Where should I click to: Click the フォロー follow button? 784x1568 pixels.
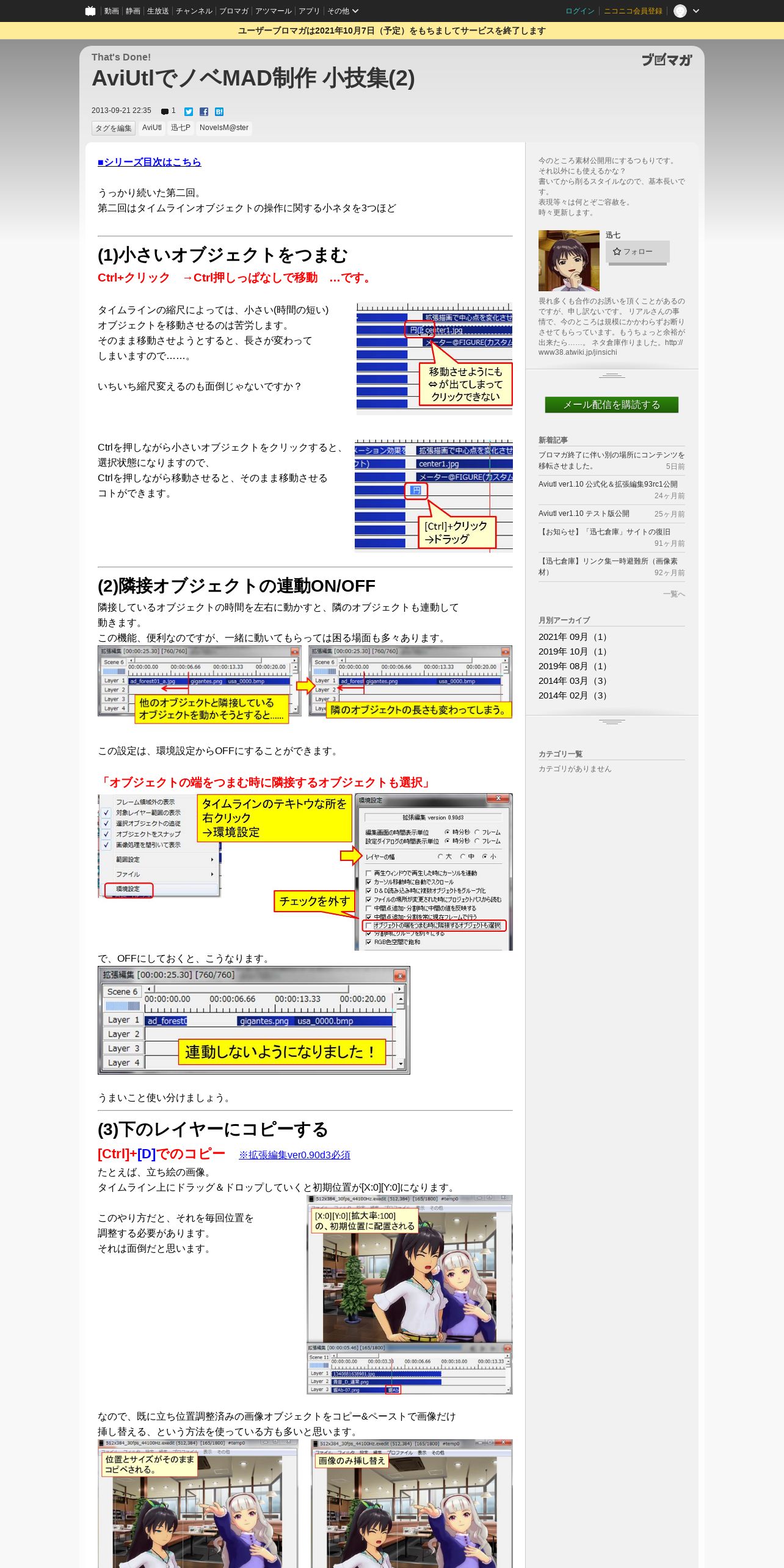tap(637, 252)
